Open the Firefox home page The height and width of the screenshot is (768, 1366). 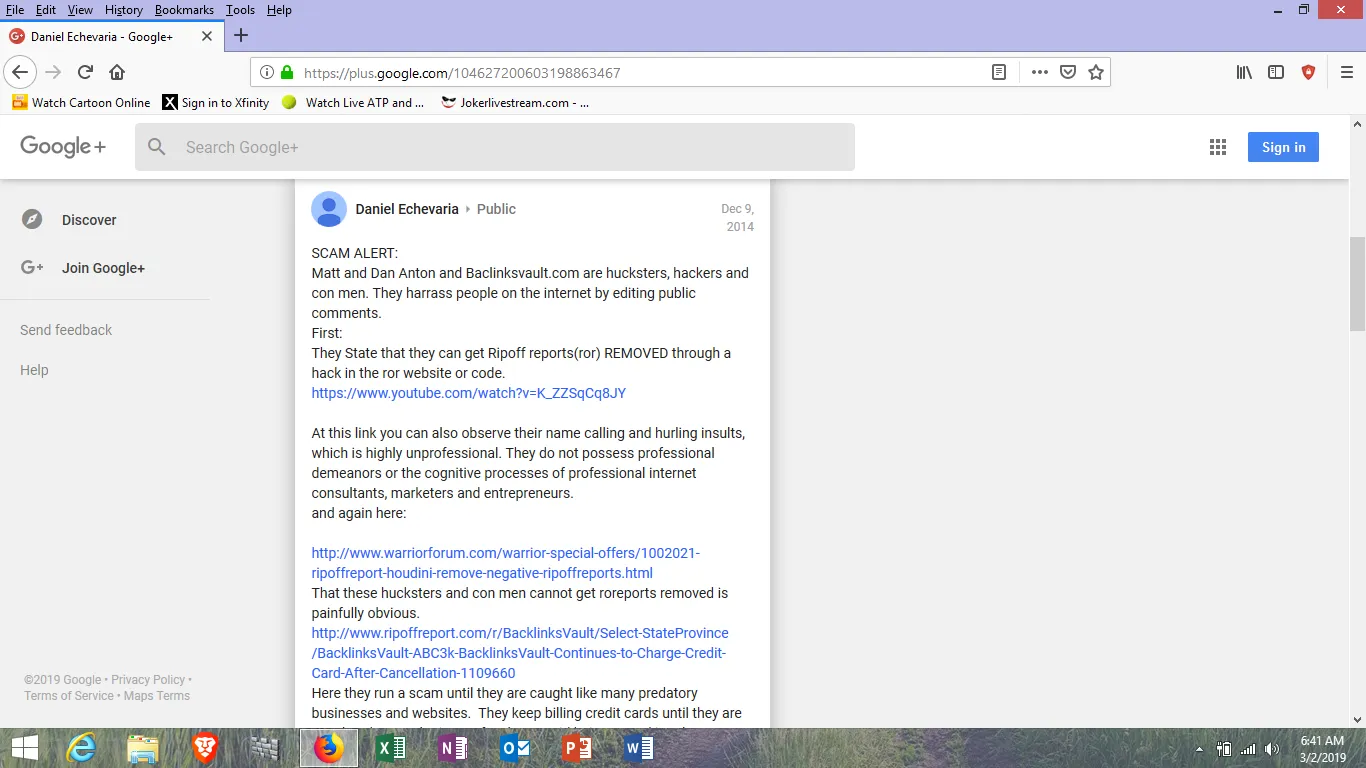[117, 72]
